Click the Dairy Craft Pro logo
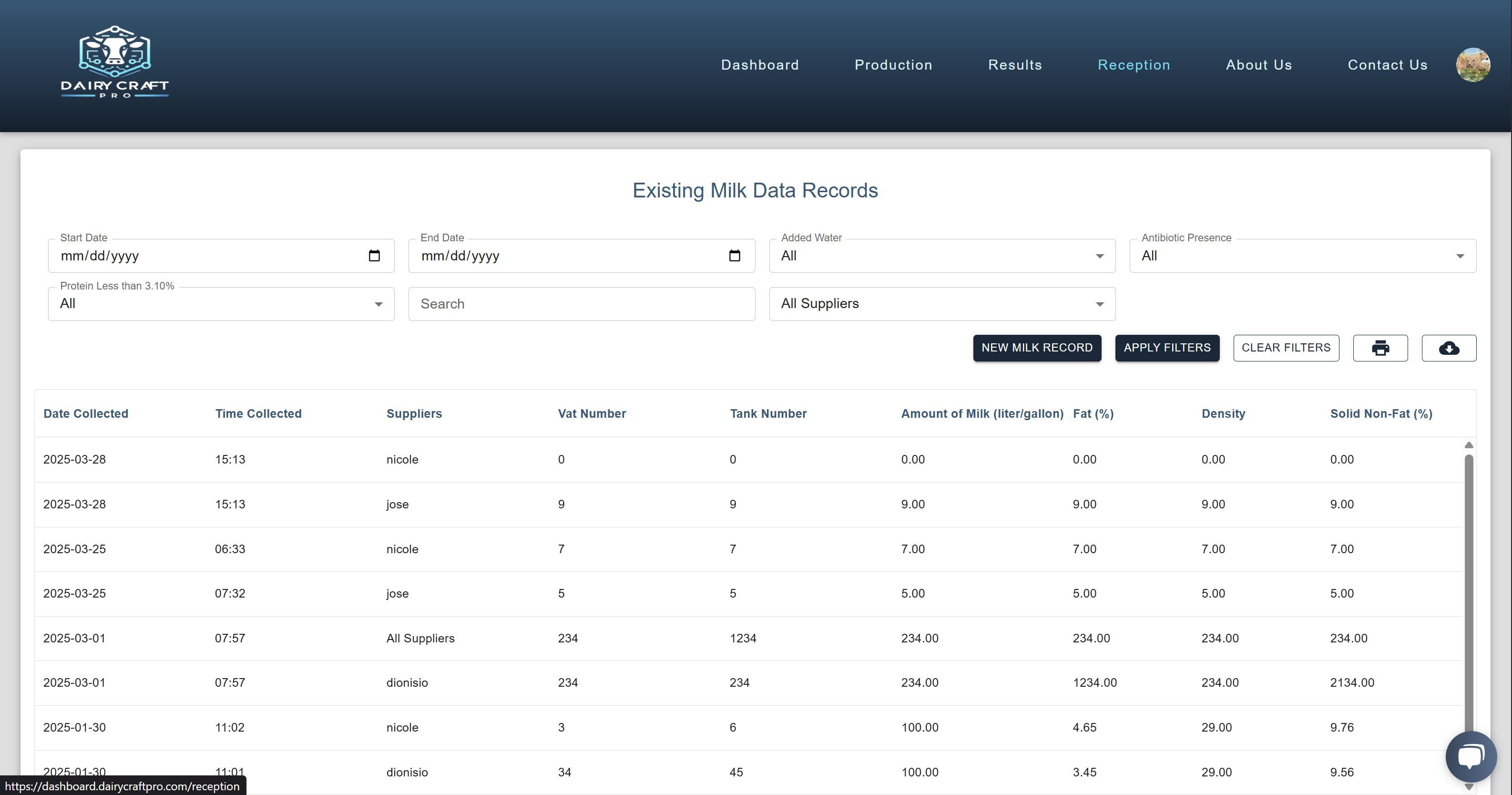This screenshot has width=1512, height=795. 114,62
